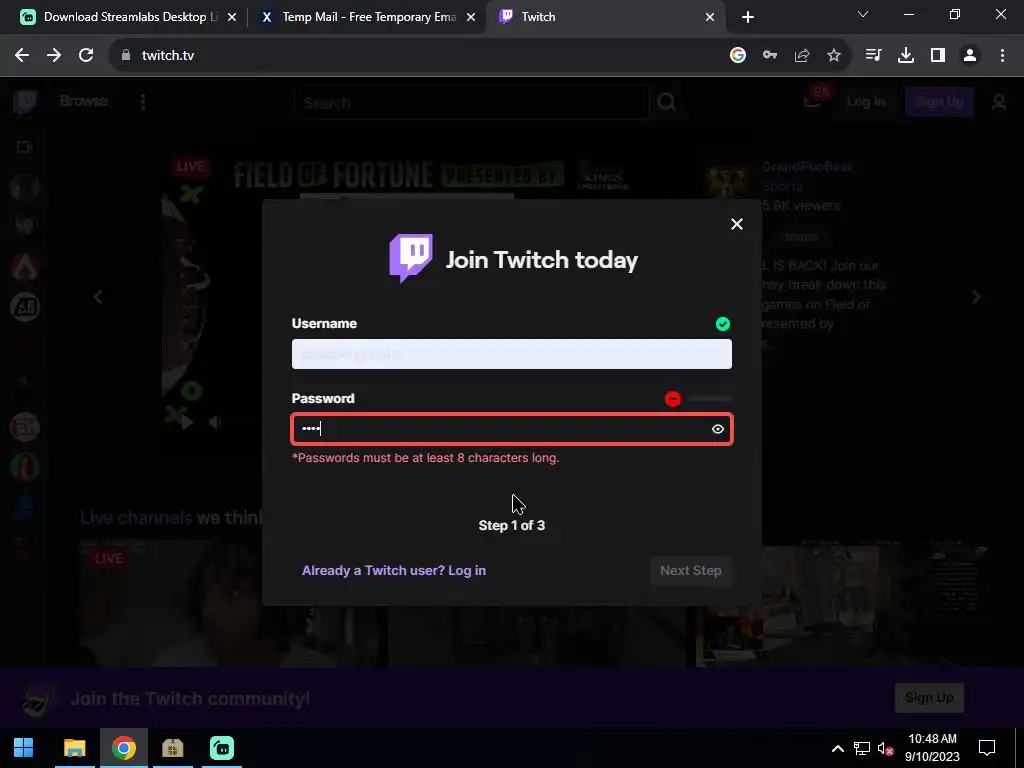Viewport: 1024px width, 768px height.
Task: Click the green username valid checkmark
Action: pyautogui.click(x=722, y=324)
